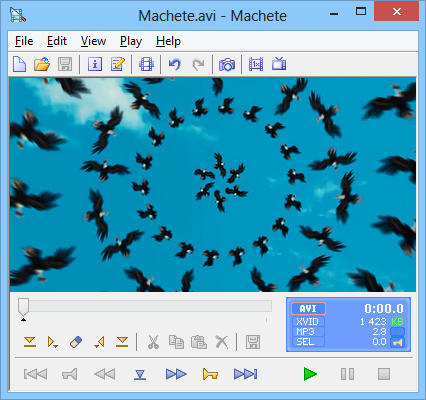Click the seek slider thumb
Screen dimensions: 426x400
tap(23, 307)
